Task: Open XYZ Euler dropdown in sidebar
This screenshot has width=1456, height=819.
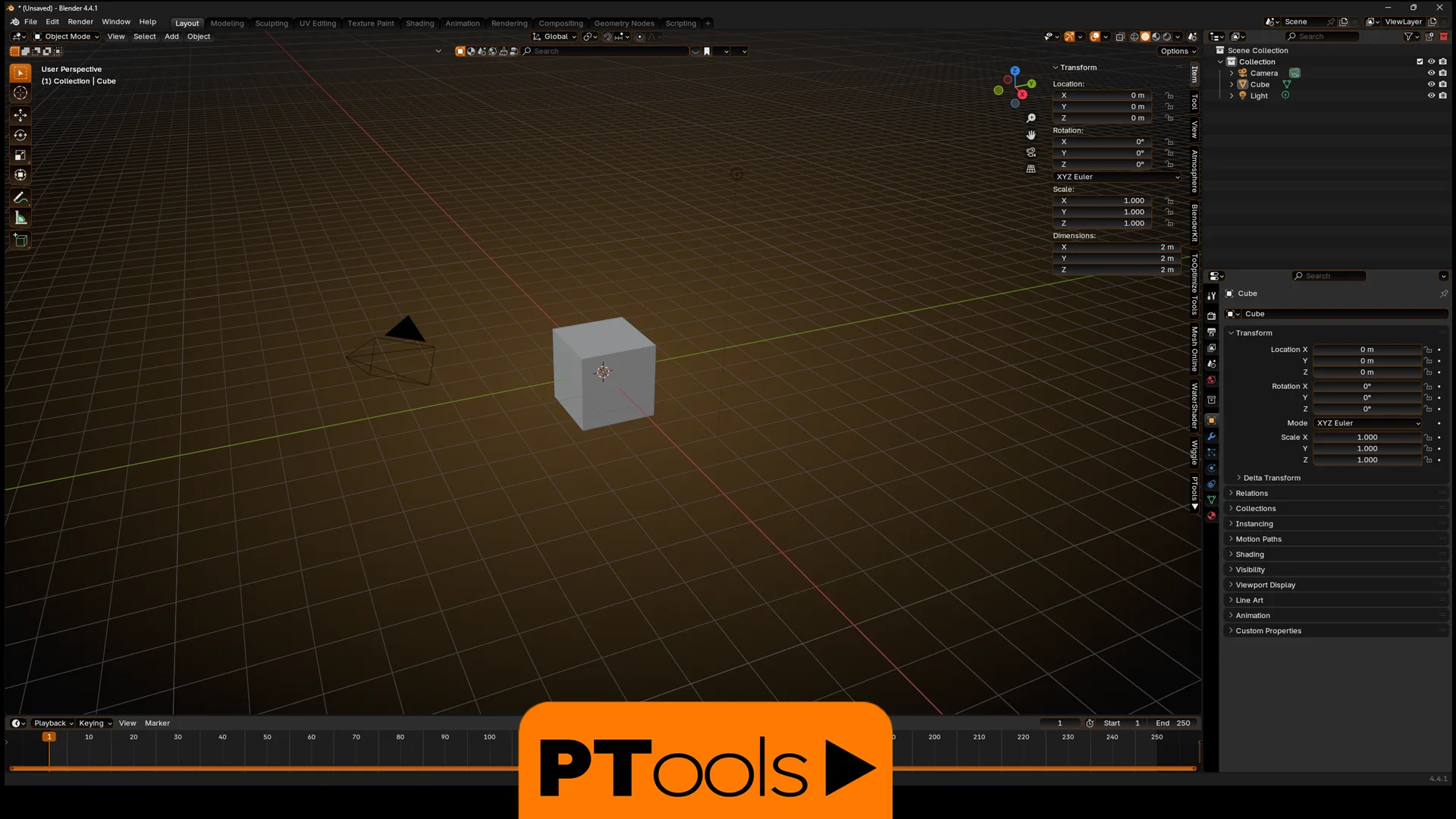Action: (1117, 177)
